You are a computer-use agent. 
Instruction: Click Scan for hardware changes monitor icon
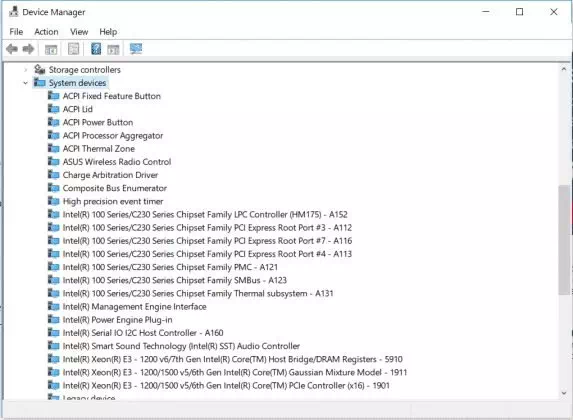(x=136, y=49)
